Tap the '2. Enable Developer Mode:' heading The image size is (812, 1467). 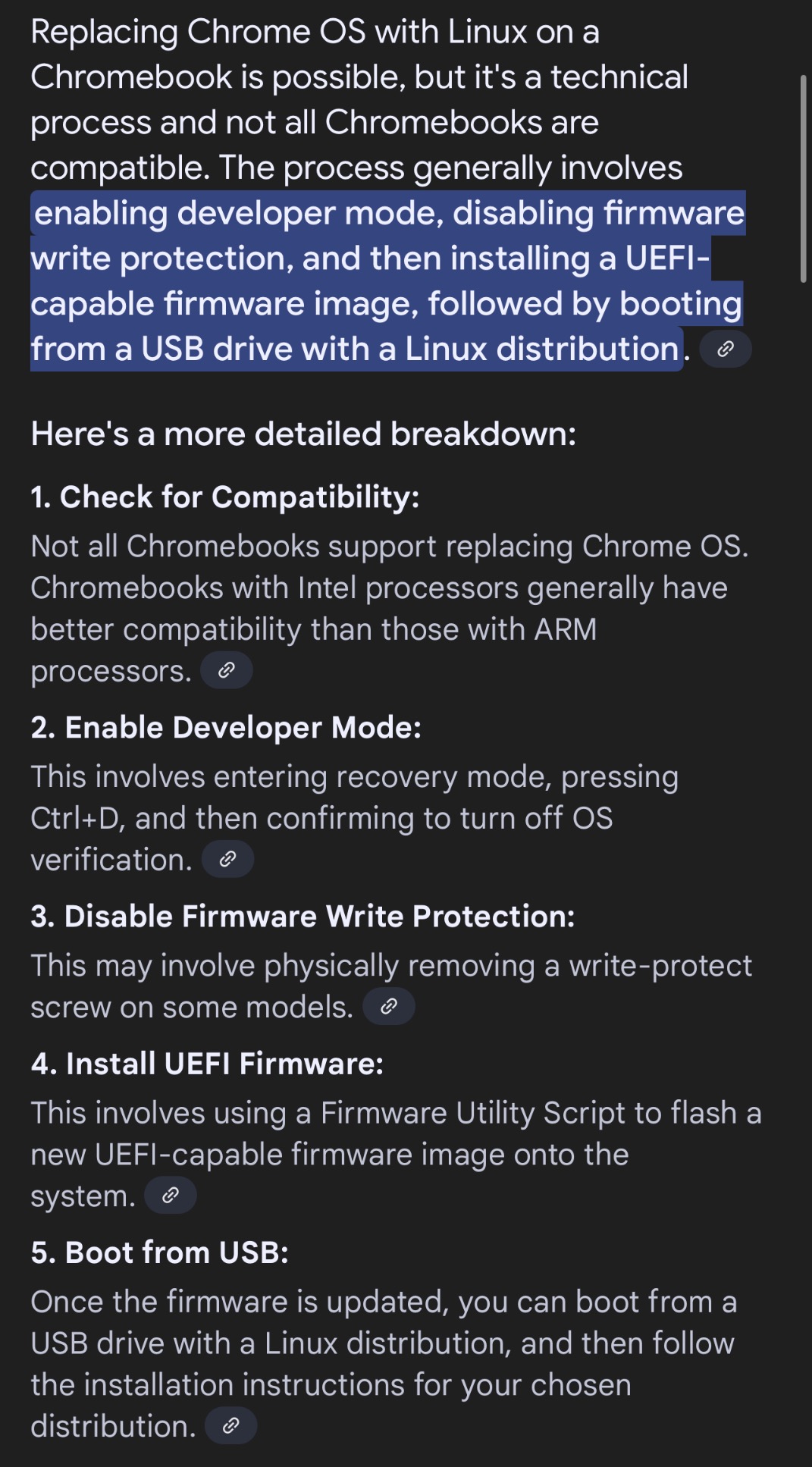click(226, 728)
